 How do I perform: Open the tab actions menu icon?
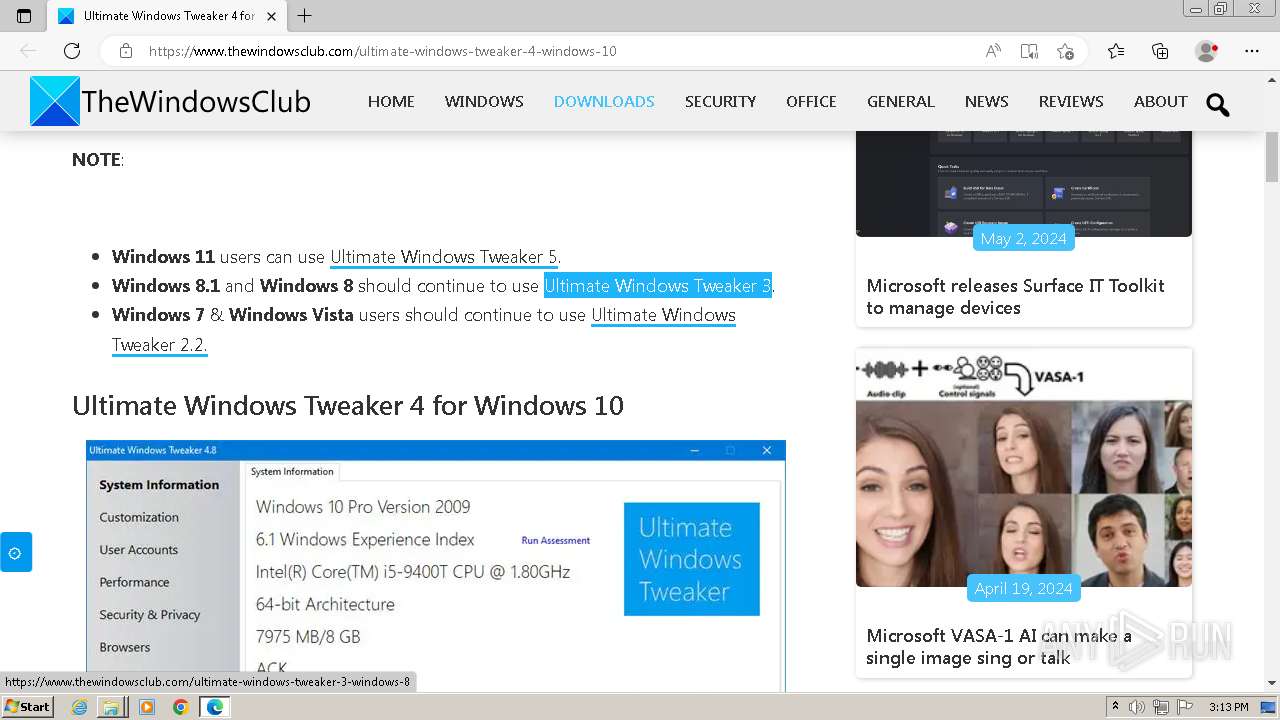(x=24, y=16)
